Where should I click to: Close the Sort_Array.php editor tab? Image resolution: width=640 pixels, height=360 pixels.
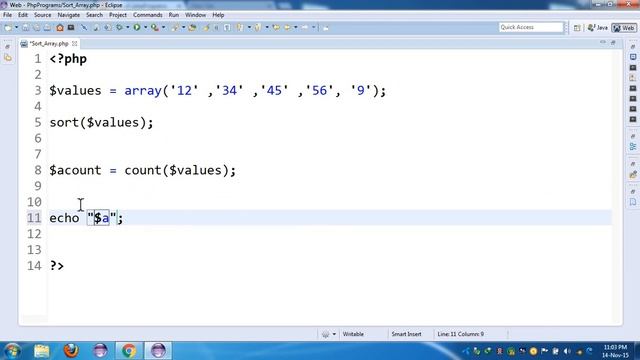75,43
